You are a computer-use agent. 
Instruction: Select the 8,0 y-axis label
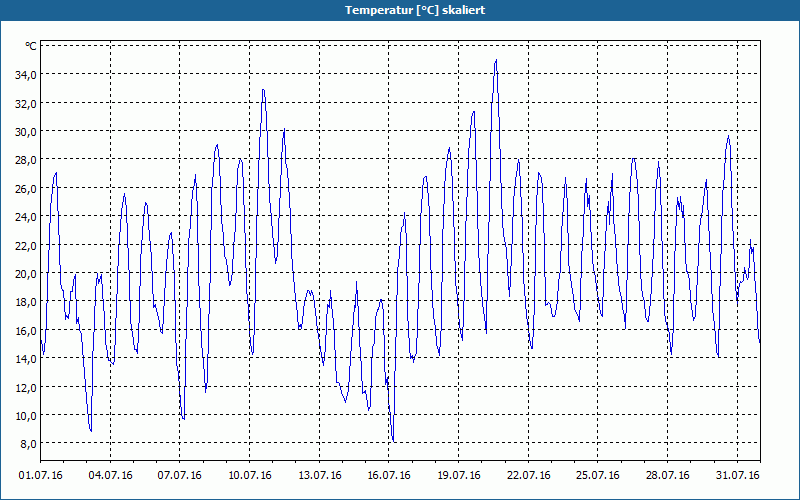coord(29,443)
